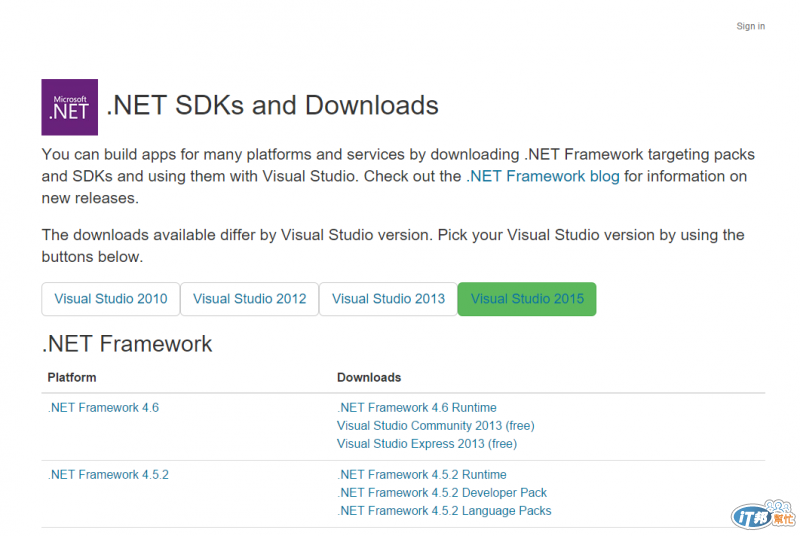Download .NET Framework 4.6 Runtime
This screenshot has height=536, width=800.
pos(417,408)
